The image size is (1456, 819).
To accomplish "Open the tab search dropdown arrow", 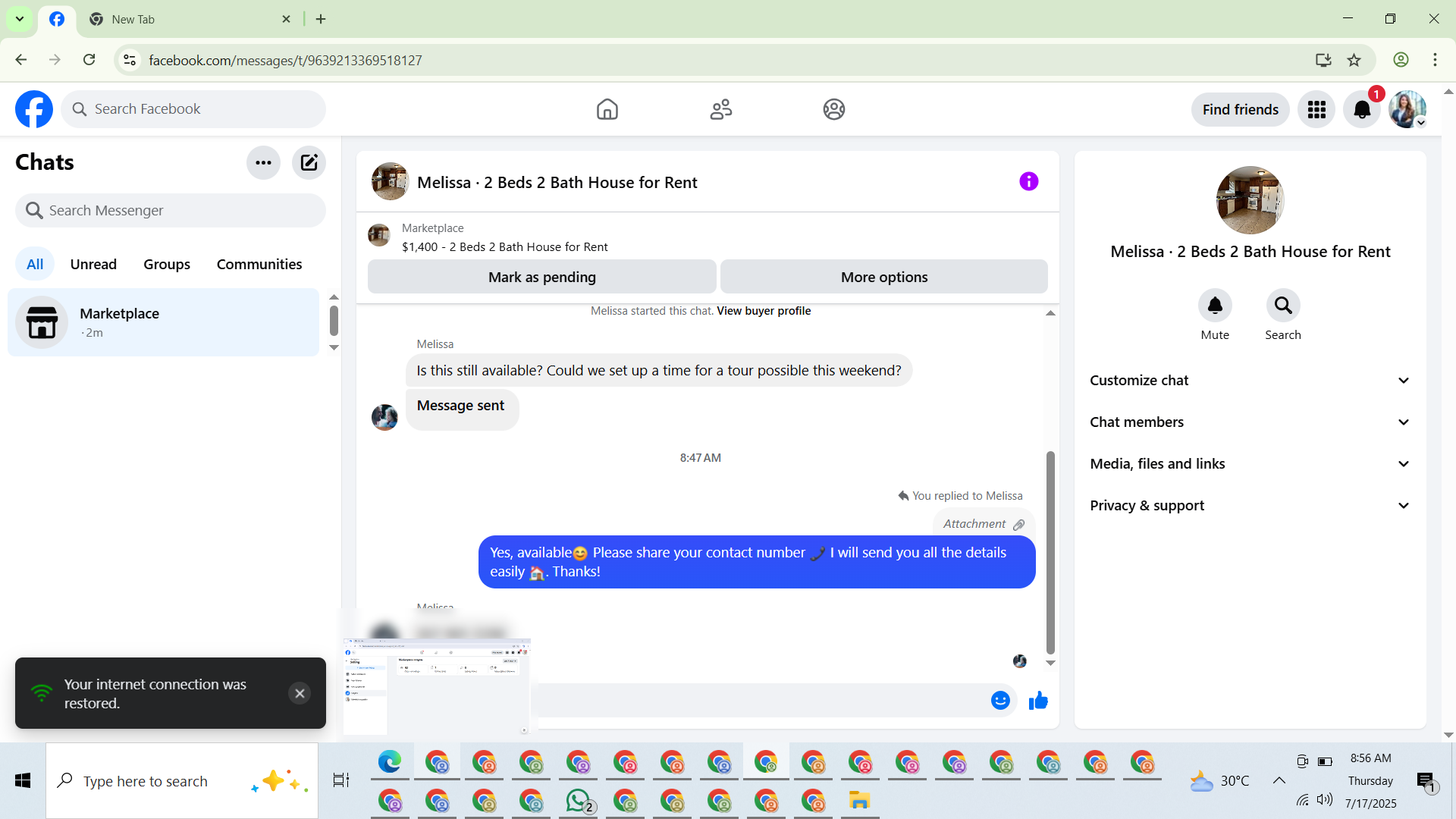I will (20, 19).
